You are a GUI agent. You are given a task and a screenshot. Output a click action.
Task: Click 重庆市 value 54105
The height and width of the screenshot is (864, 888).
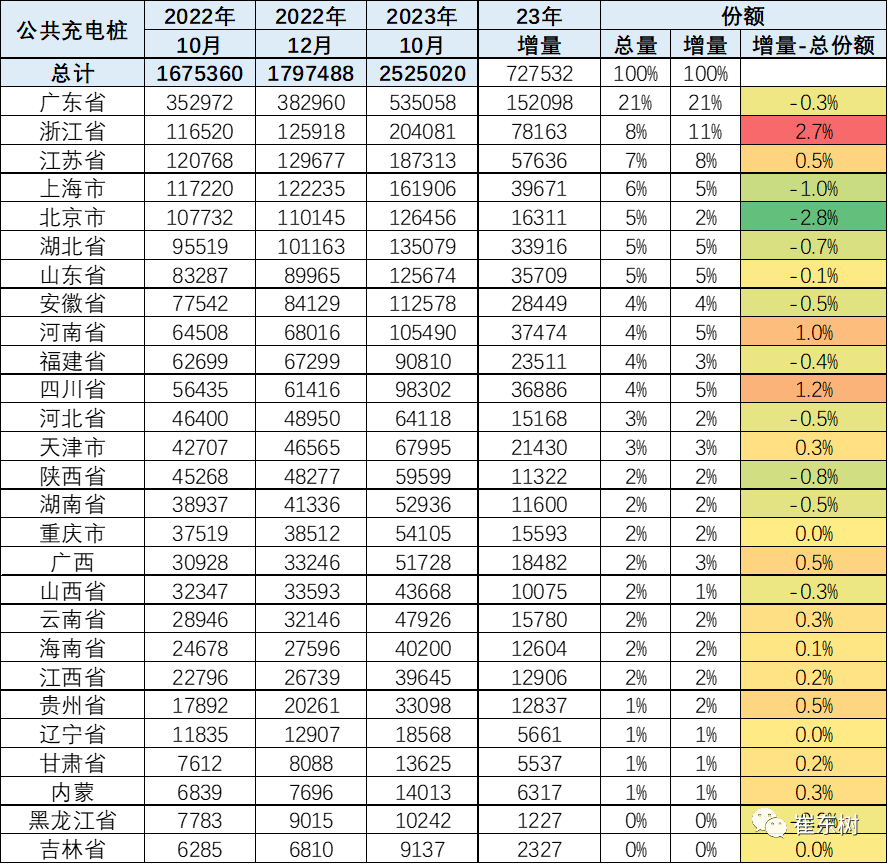tap(422, 533)
